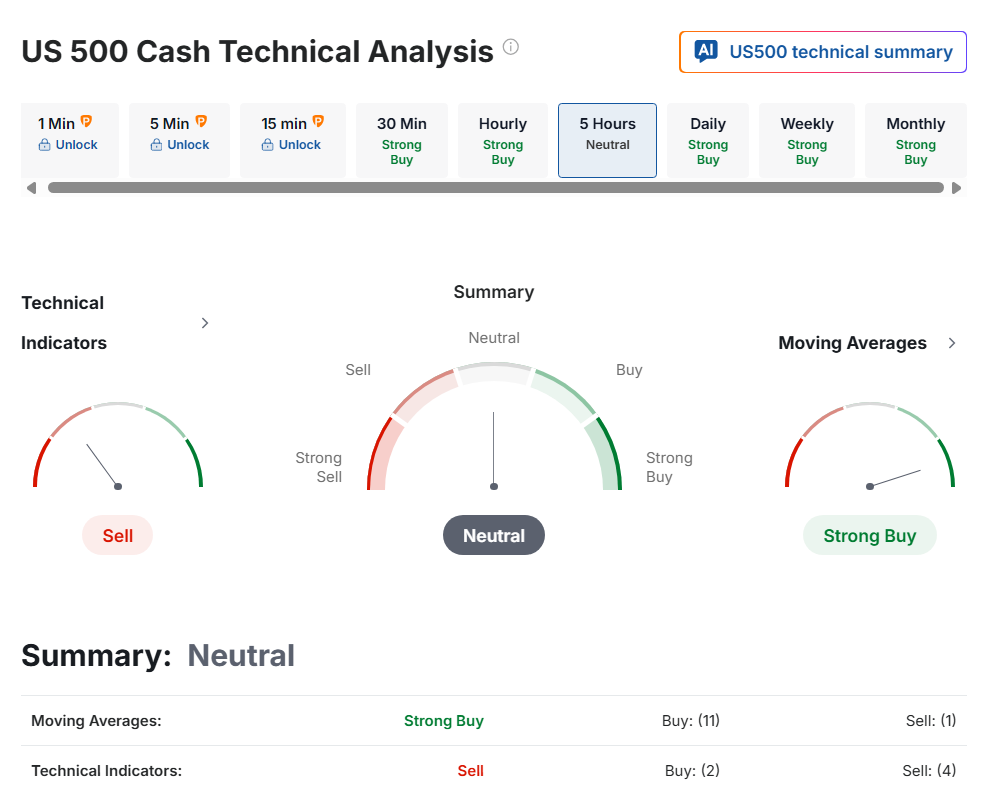986x788 pixels.
Task: Choose the 30 Min timeframe tab
Action: 401,140
